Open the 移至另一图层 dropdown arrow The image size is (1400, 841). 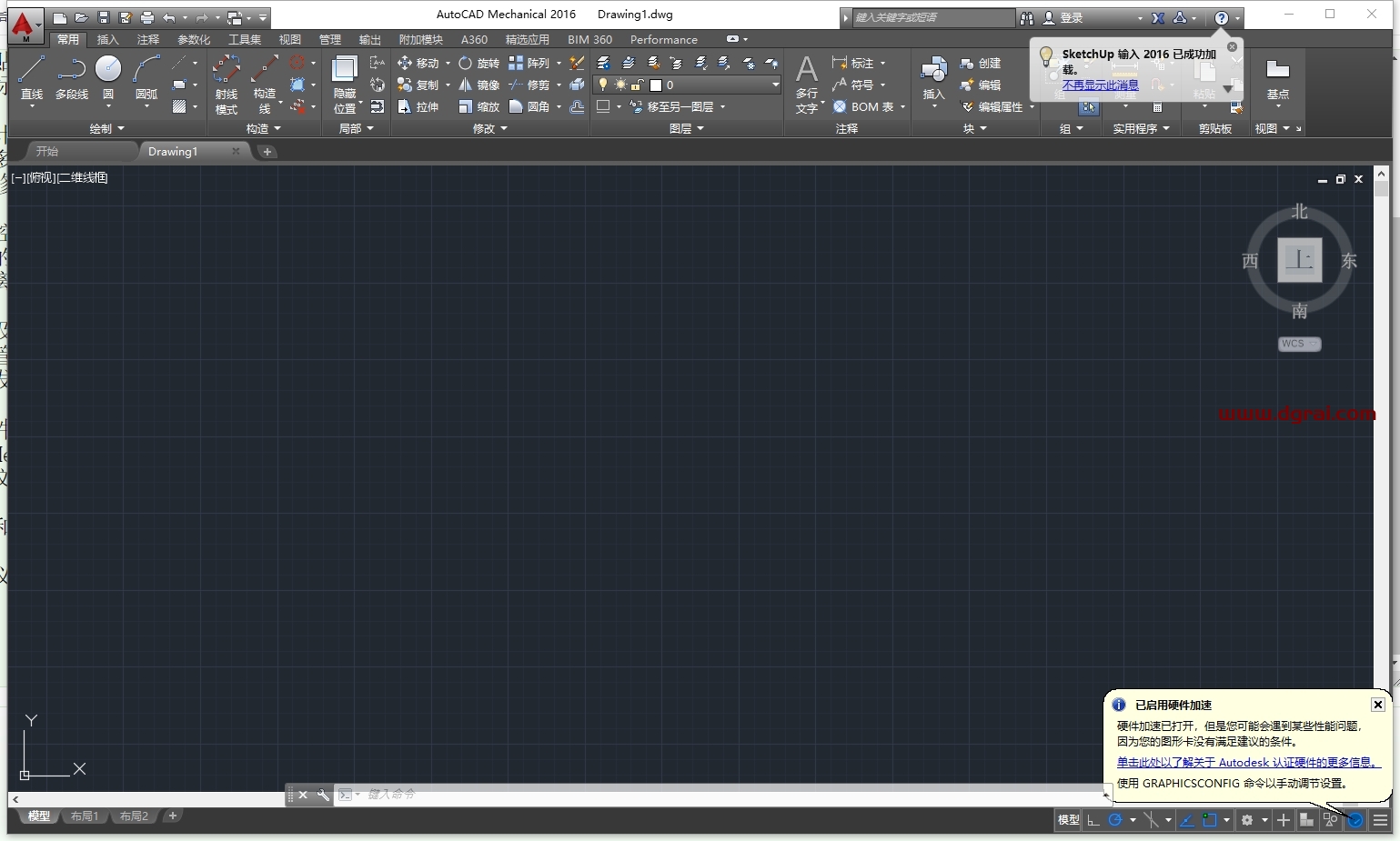point(723,106)
